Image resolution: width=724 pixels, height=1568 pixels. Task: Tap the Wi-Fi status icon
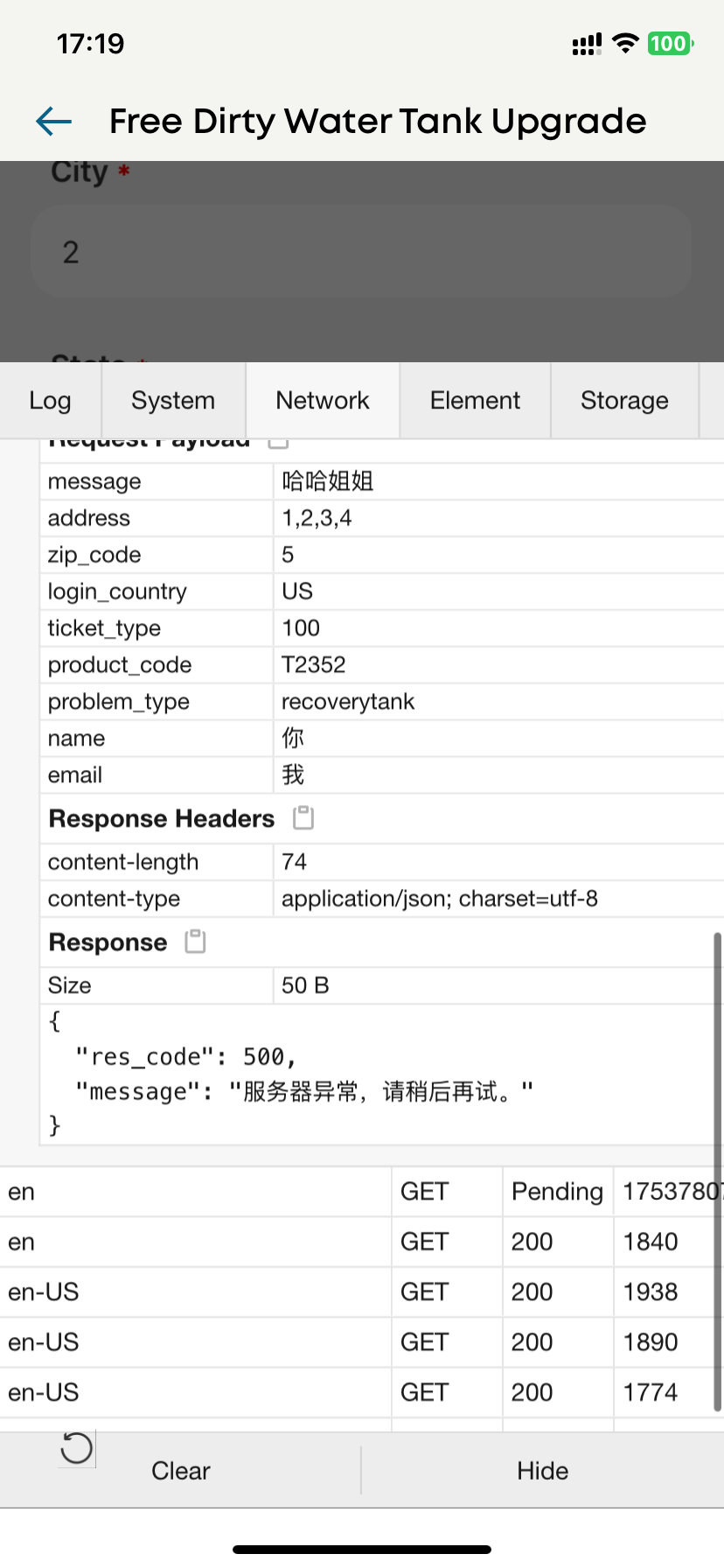pos(625,44)
